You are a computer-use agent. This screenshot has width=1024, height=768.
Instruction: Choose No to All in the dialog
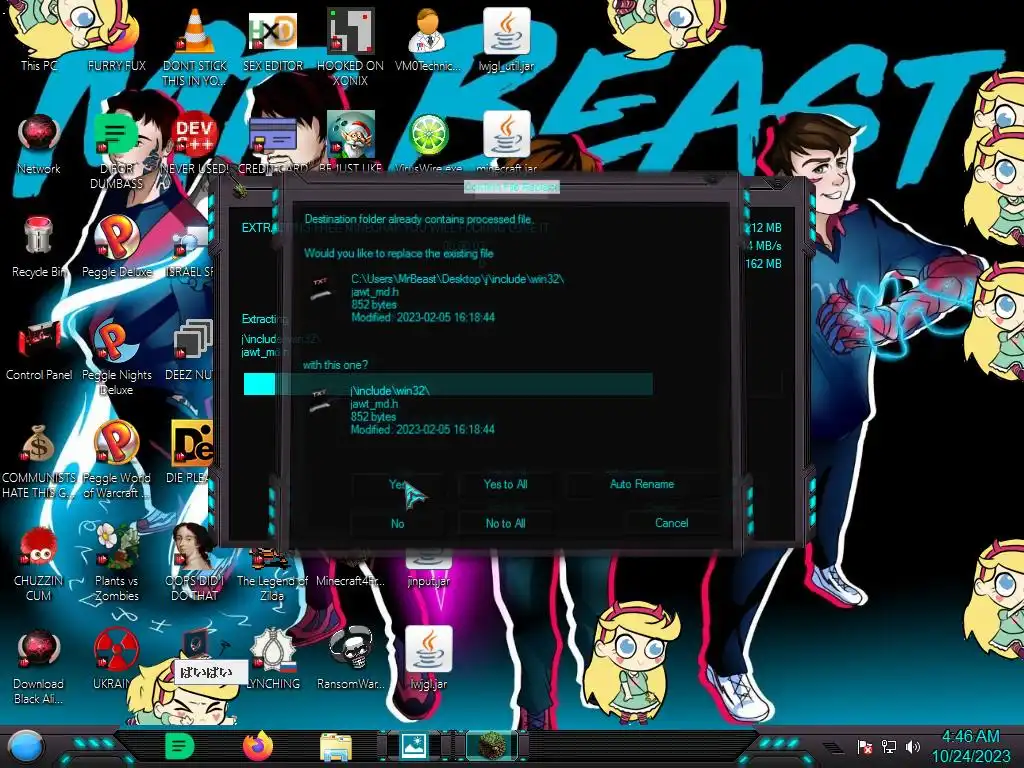505,523
